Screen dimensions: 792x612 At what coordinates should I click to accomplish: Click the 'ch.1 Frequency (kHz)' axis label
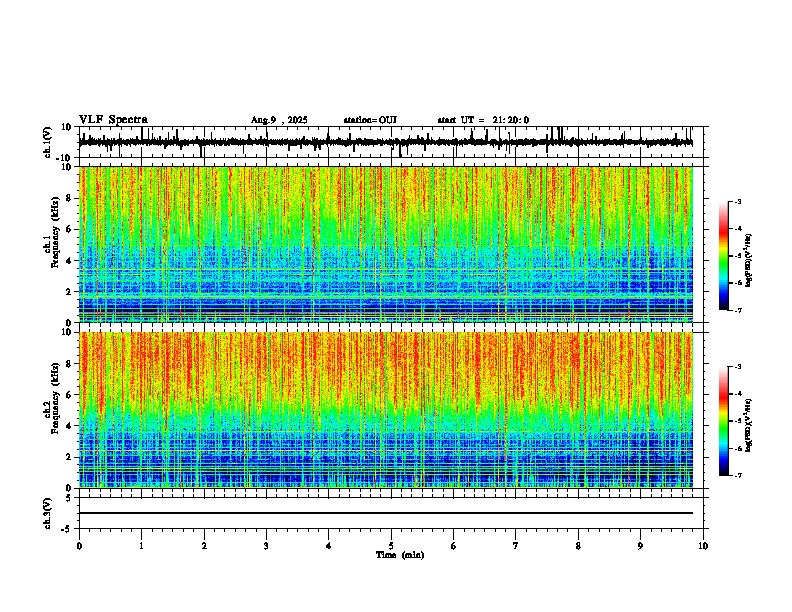pos(51,232)
